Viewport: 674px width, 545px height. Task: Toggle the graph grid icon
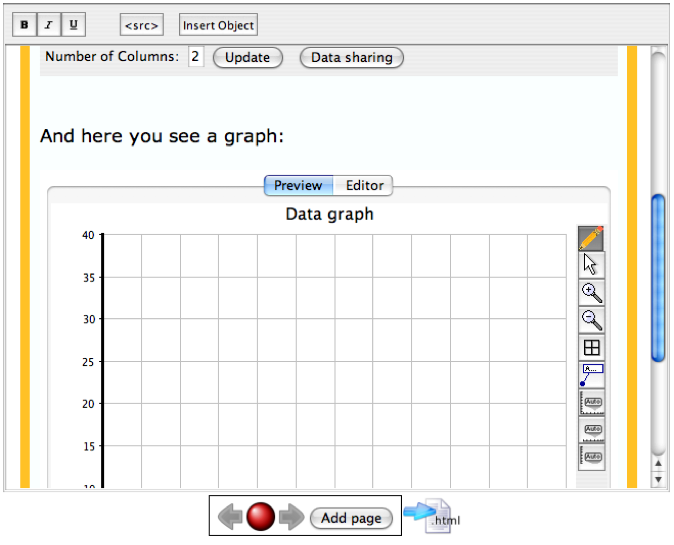[x=591, y=347]
